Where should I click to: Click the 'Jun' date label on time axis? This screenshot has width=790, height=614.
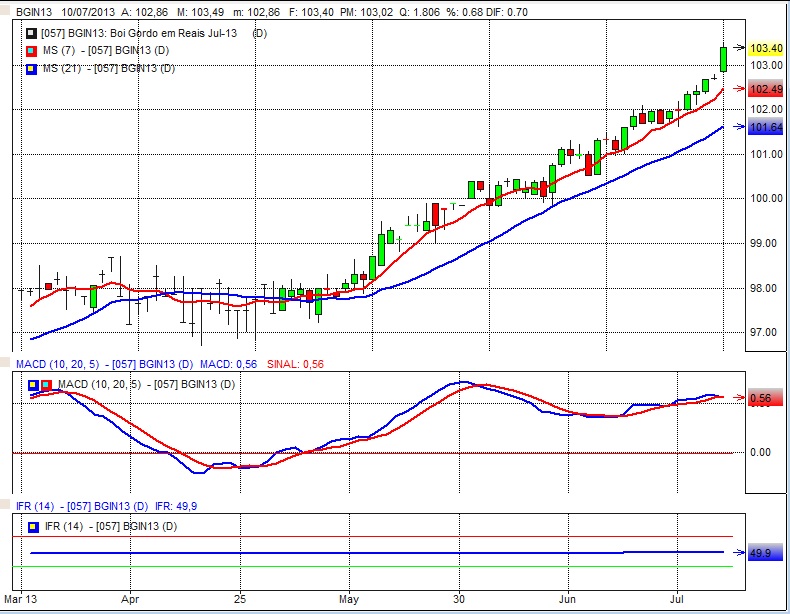567,603
